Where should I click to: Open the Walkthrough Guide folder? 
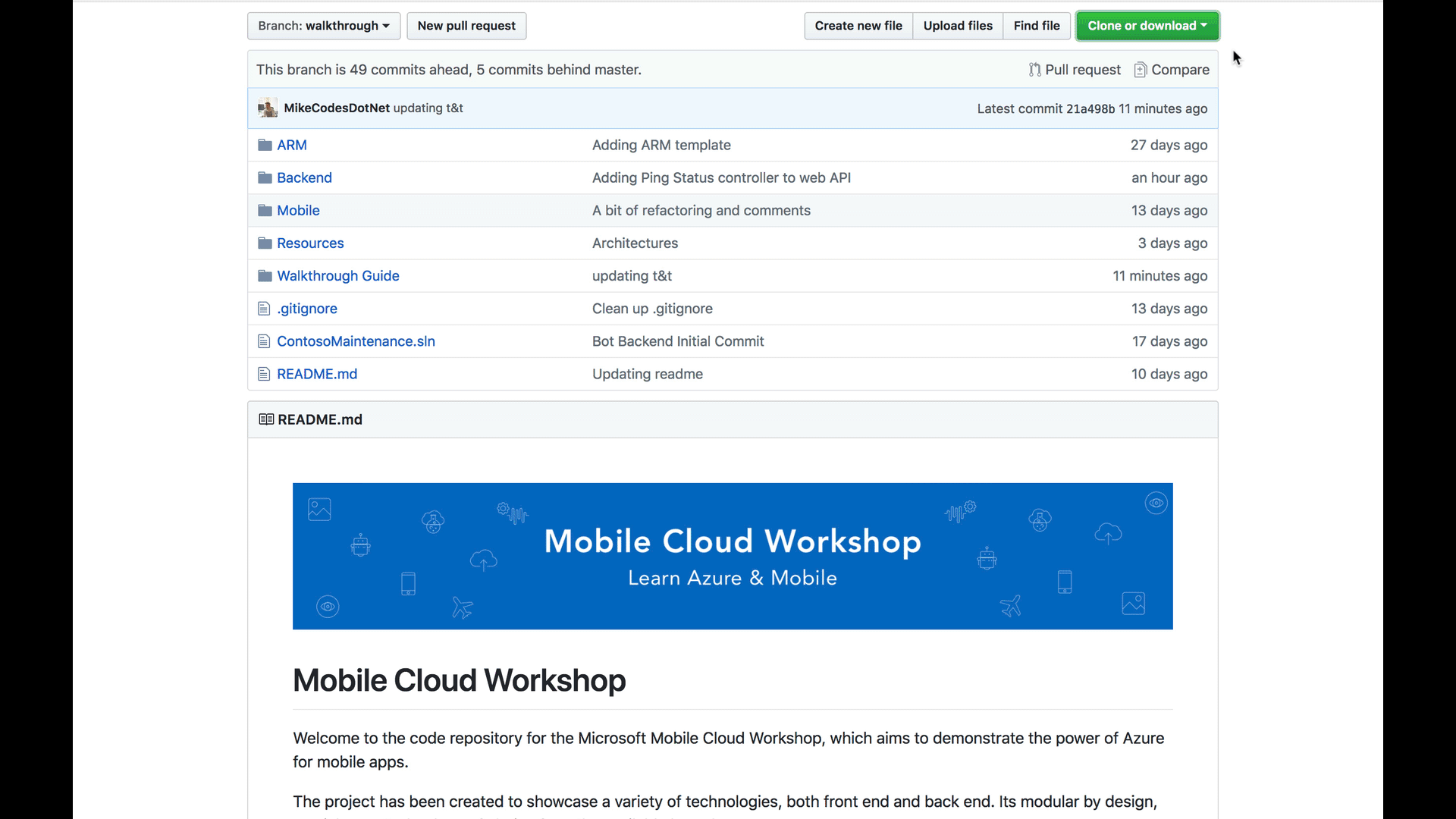coord(338,275)
